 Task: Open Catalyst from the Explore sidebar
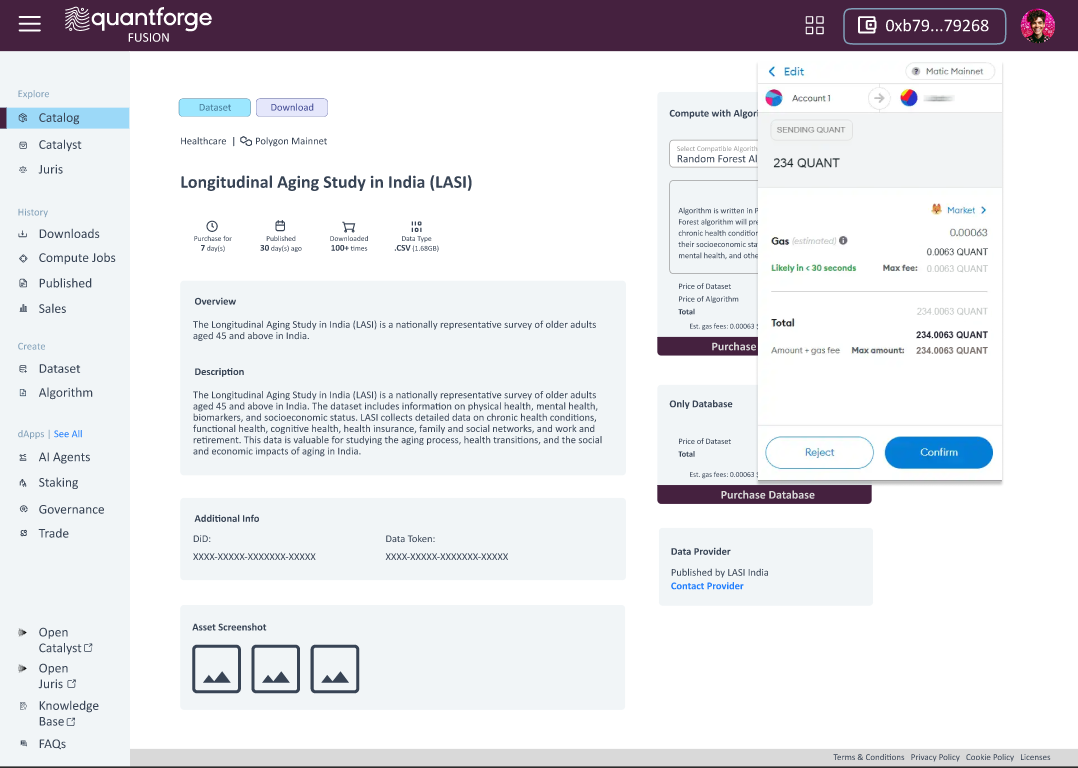point(60,144)
